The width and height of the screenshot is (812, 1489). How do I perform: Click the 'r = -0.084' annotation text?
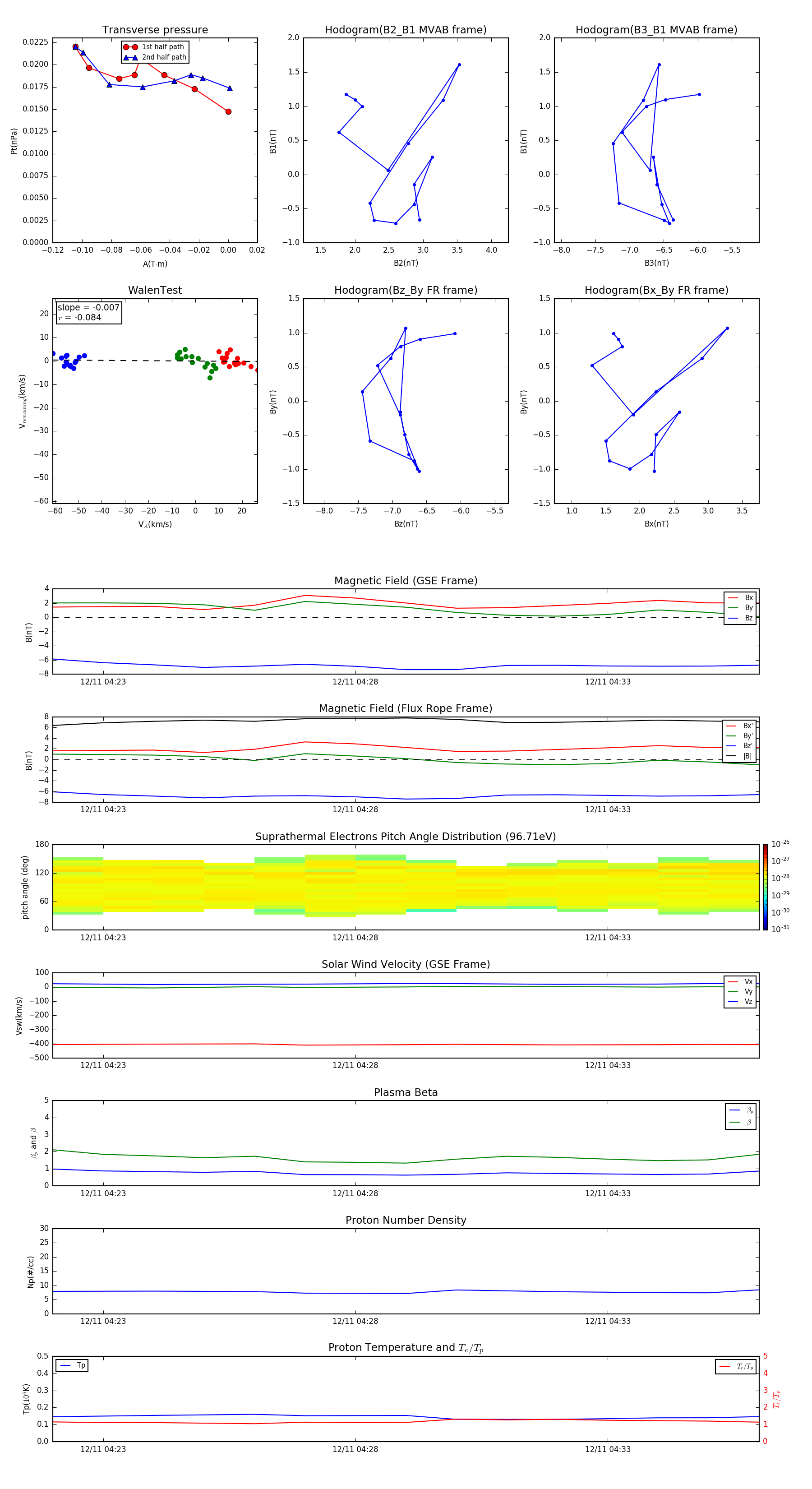coord(80,317)
